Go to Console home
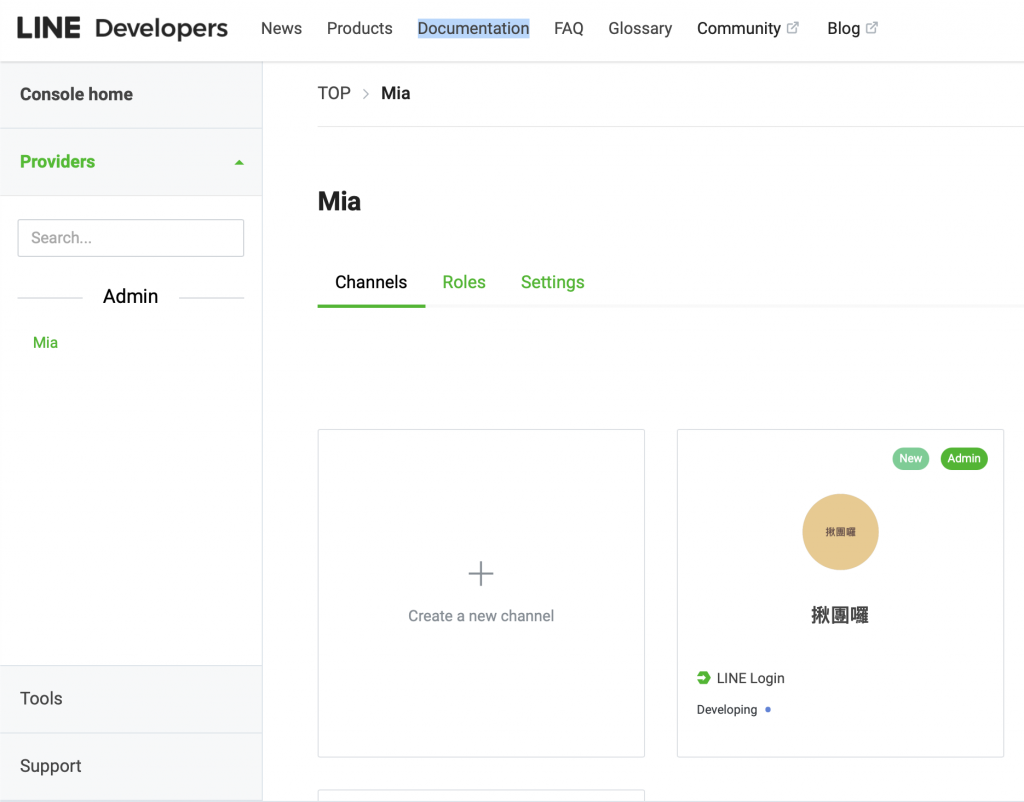The image size is (1024, 802). 76,94
